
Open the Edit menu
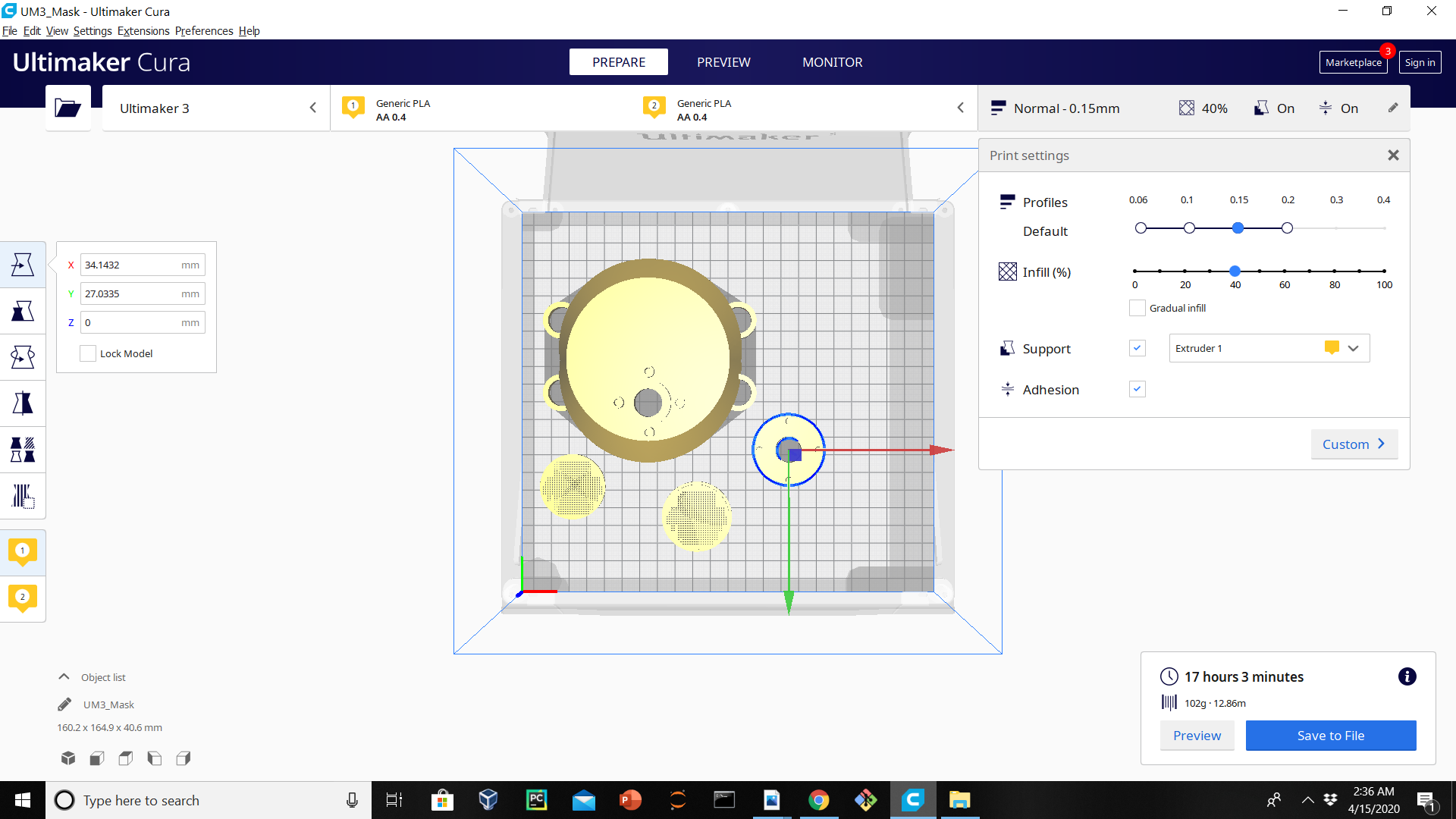coord(32,31)
